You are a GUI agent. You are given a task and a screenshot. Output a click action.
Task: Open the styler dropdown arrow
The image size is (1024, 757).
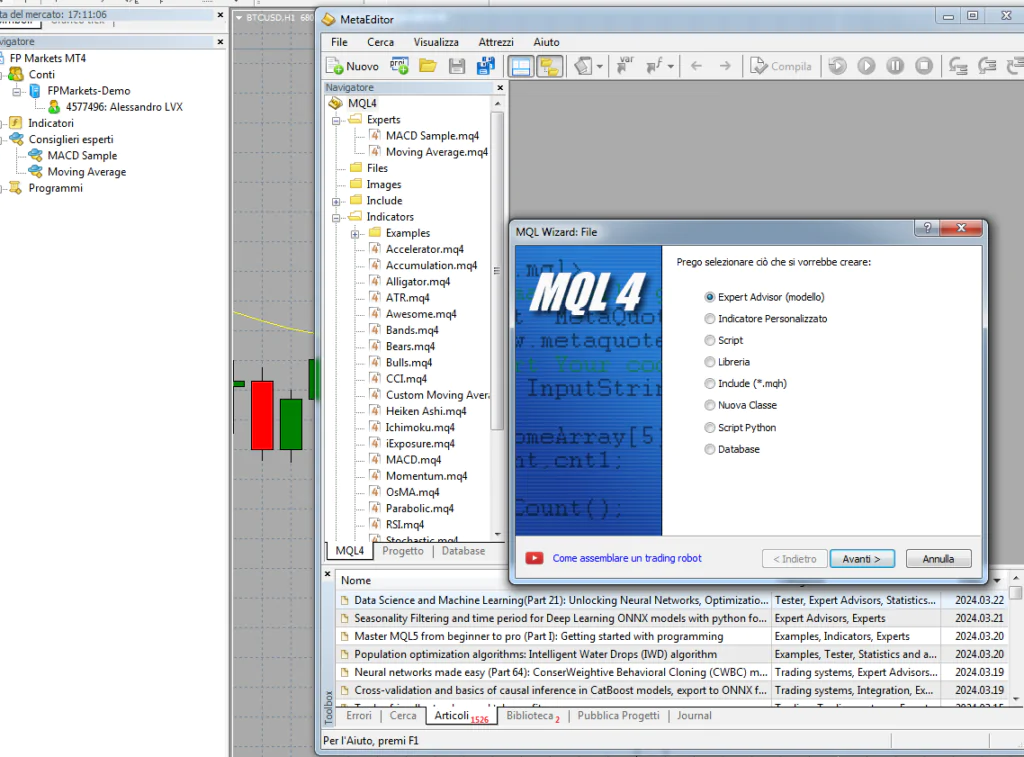[x=600, y=67]
